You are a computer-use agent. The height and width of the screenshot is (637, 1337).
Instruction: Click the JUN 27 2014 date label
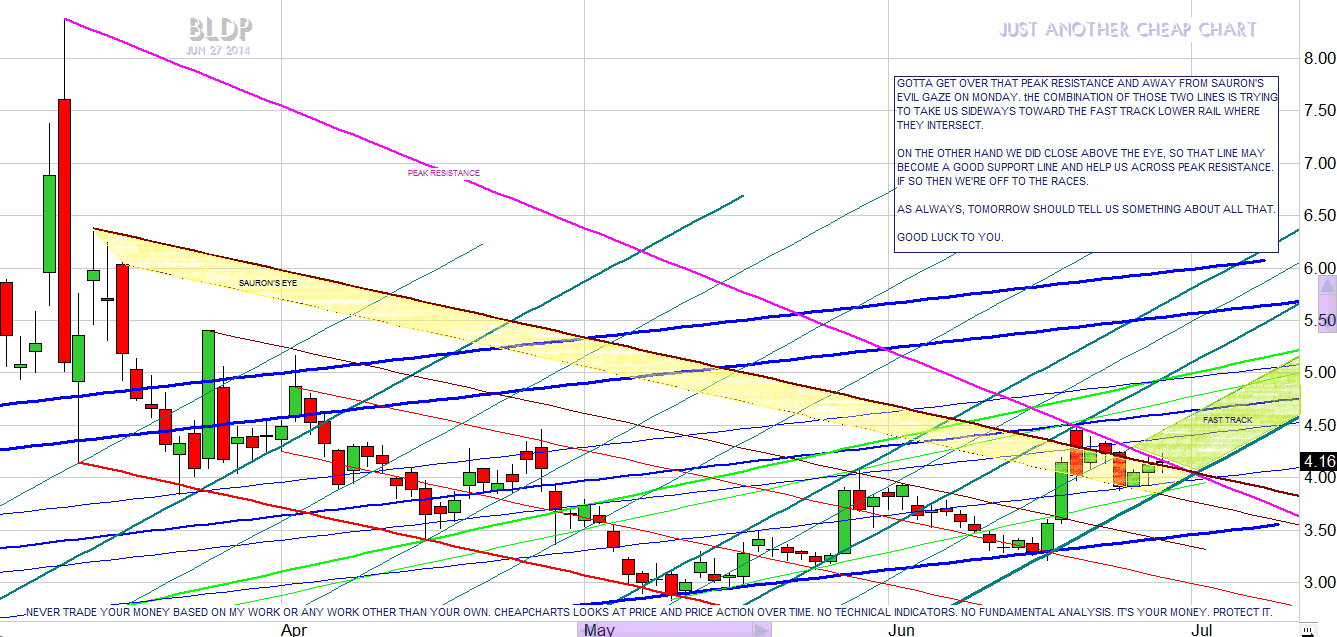pos(219,49)
